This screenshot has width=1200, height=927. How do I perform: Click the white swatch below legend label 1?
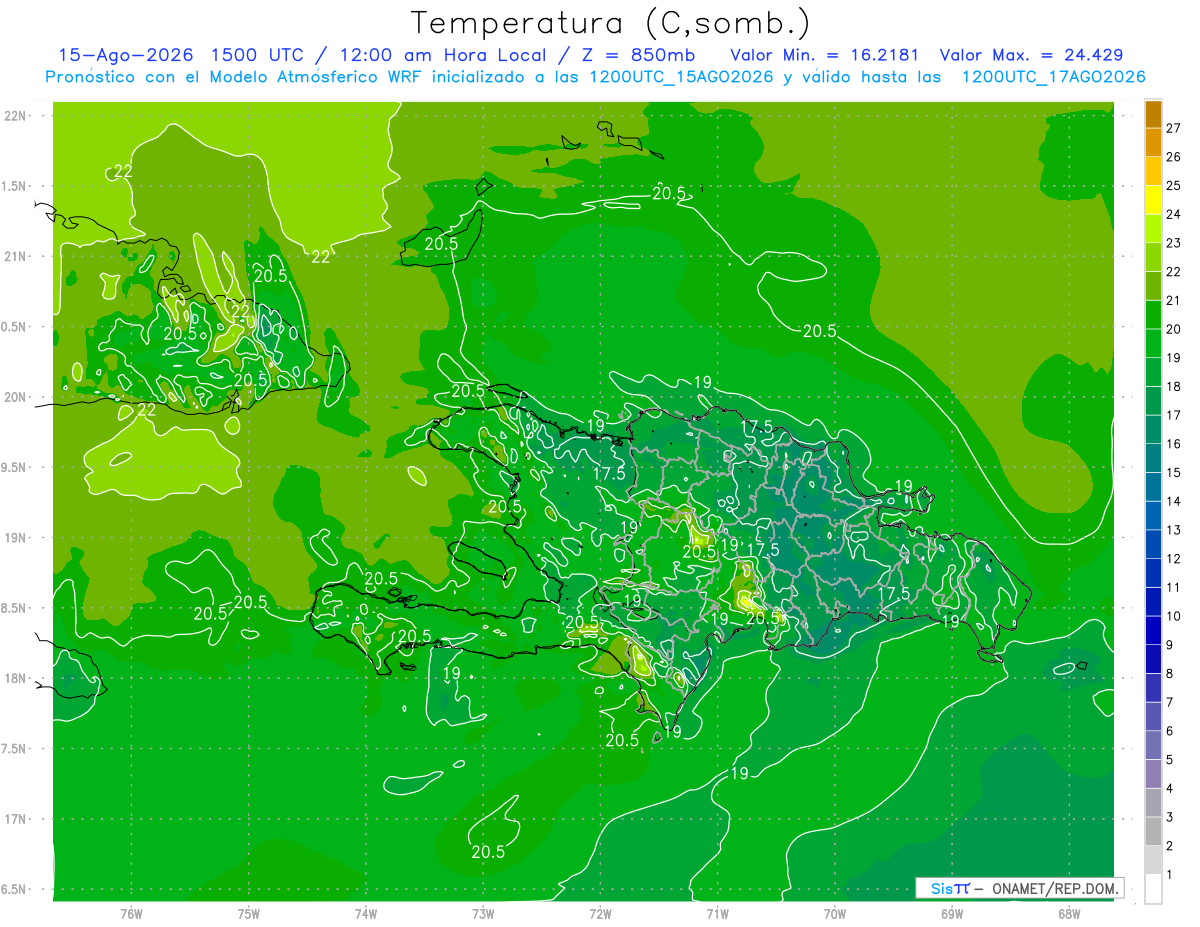(1153, 888)
